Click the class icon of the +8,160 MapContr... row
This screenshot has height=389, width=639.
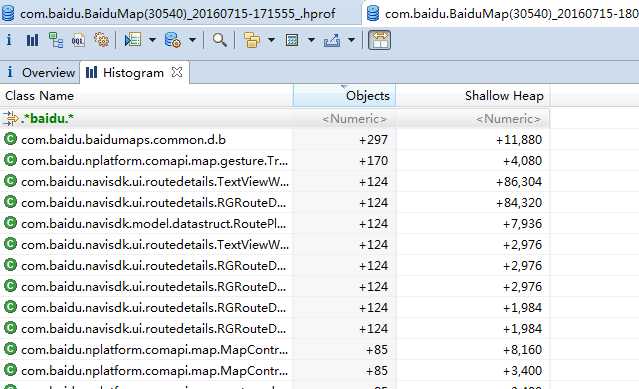coord(10,349)
